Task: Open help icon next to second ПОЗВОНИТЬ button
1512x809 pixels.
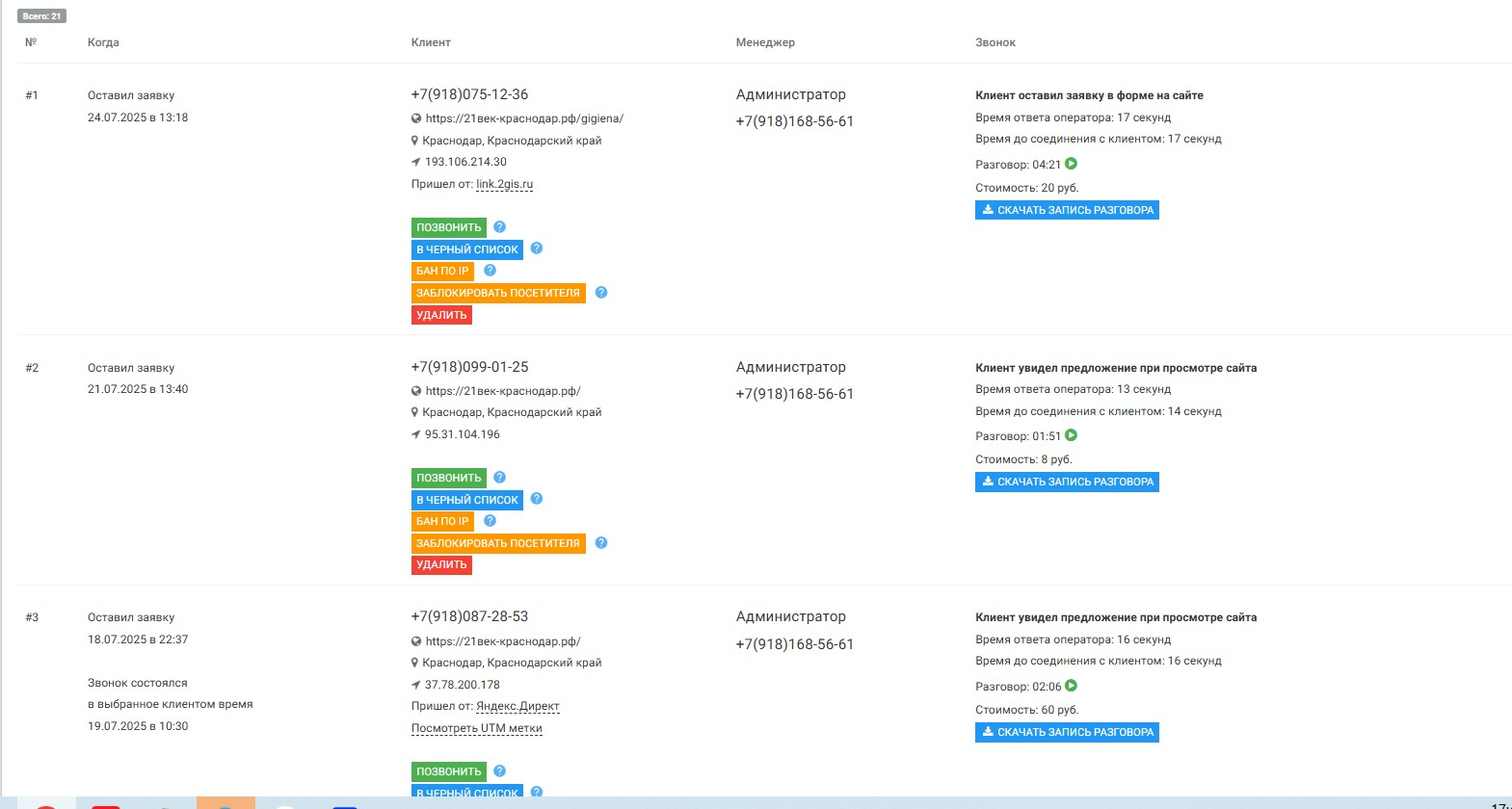Action: point(499,478)
